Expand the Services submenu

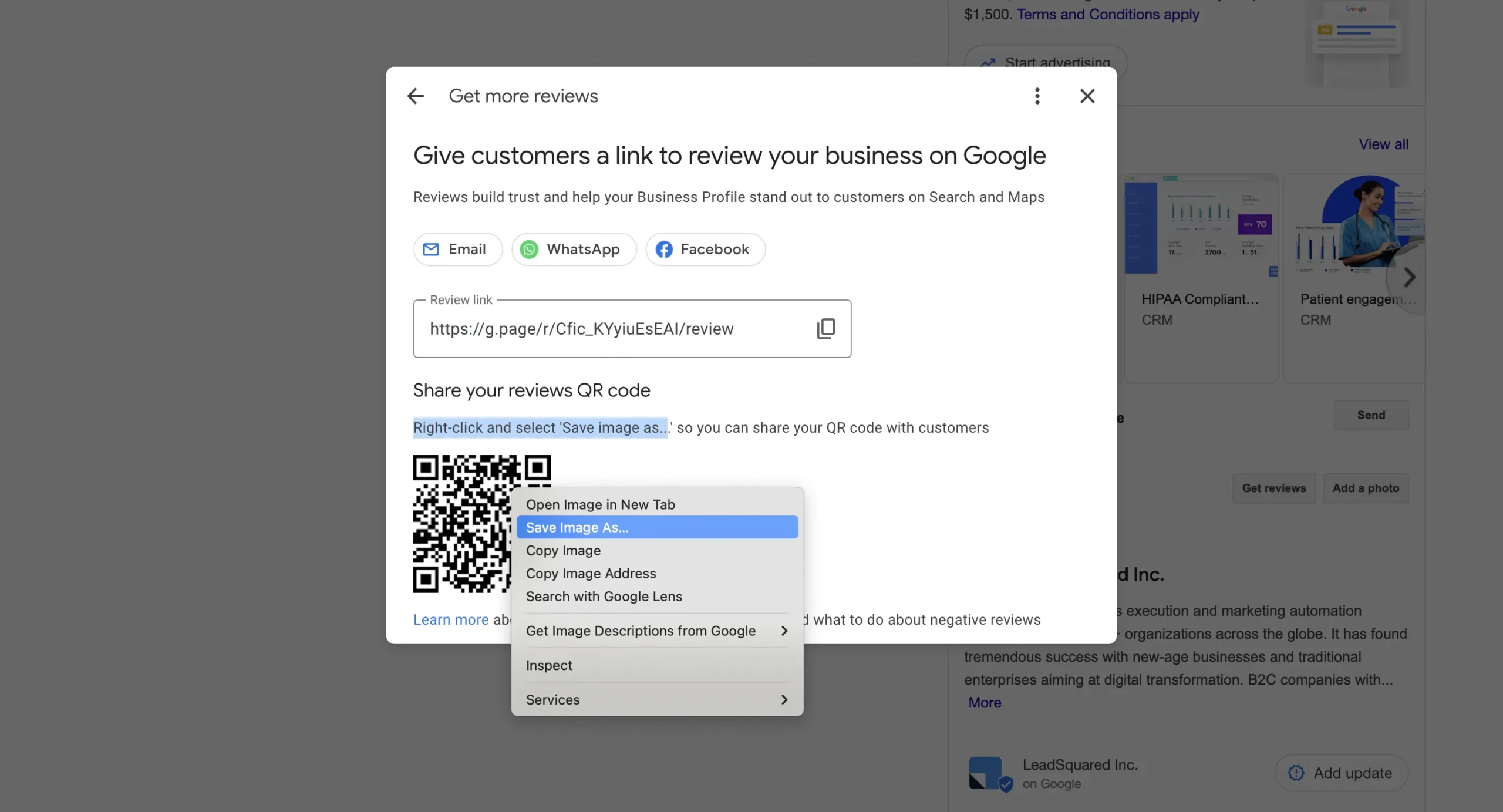657,700
